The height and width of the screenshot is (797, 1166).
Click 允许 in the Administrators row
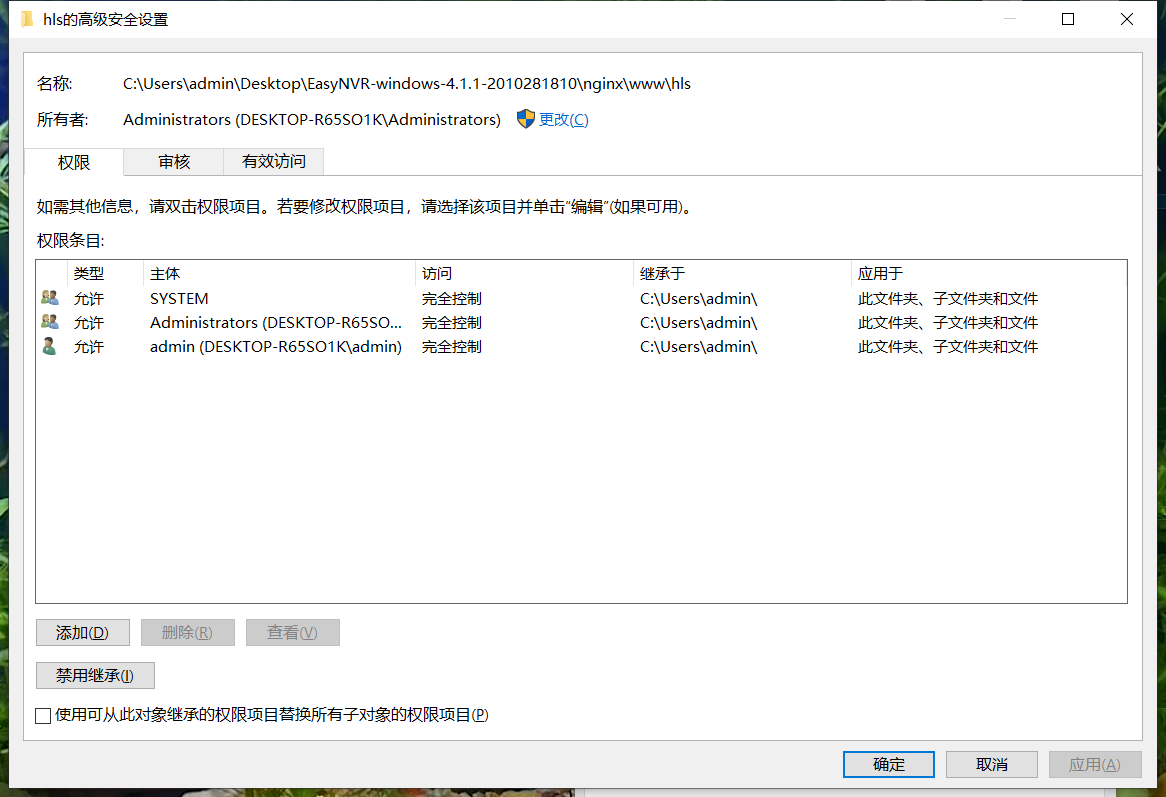pyautogui.click(x=88, y=323)
